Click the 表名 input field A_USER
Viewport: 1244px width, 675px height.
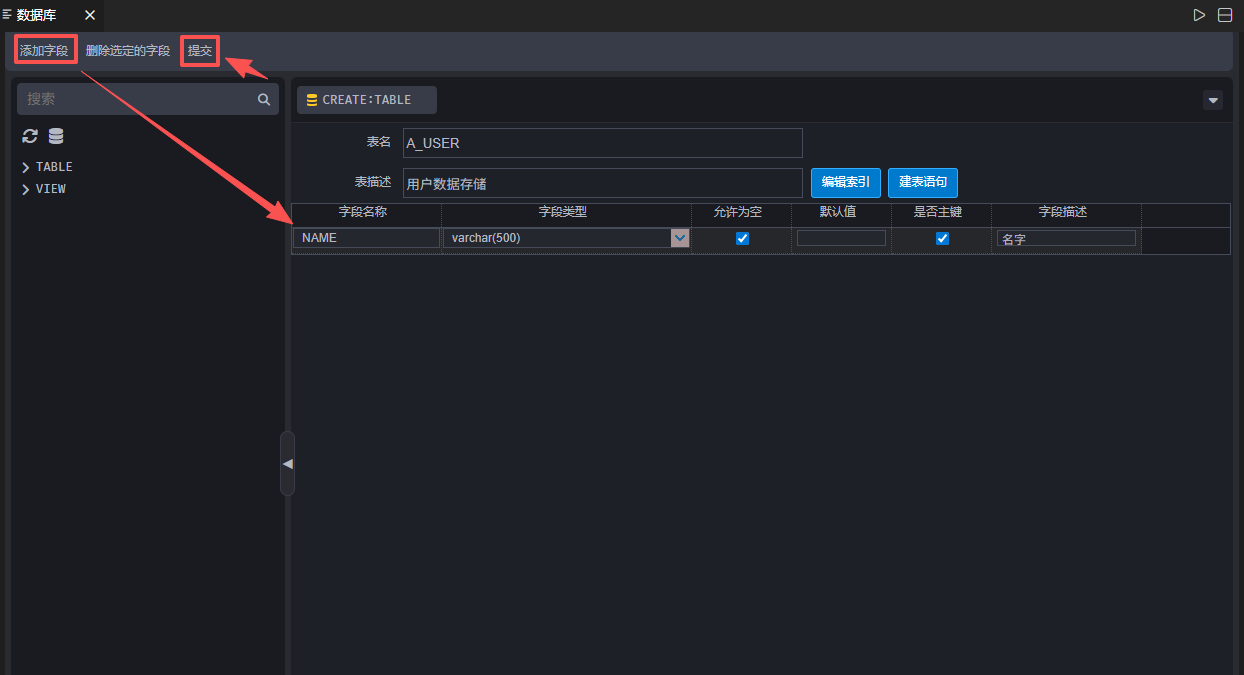[602, 143]
